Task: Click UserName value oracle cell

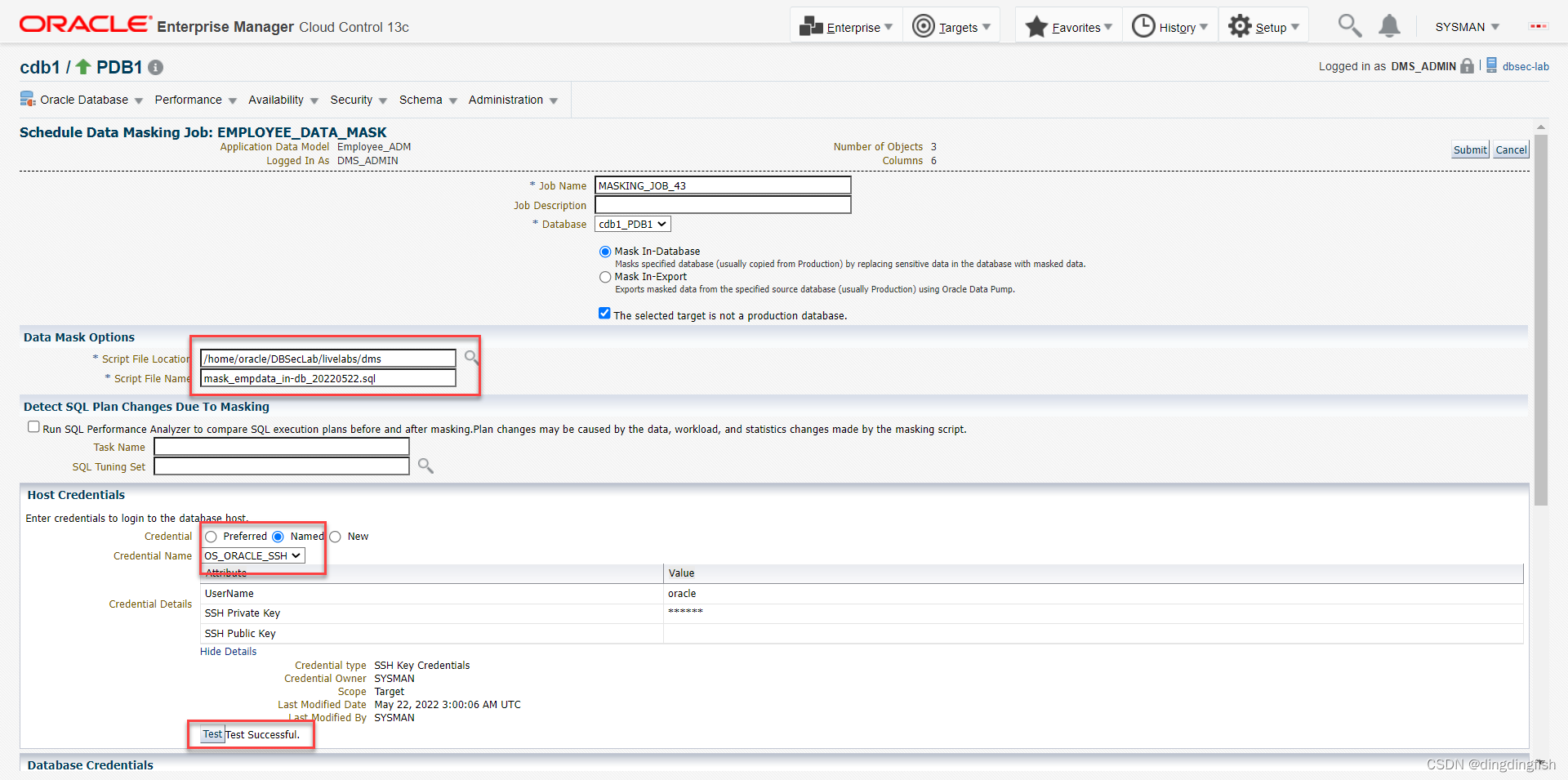Action: coord(1094,594)
